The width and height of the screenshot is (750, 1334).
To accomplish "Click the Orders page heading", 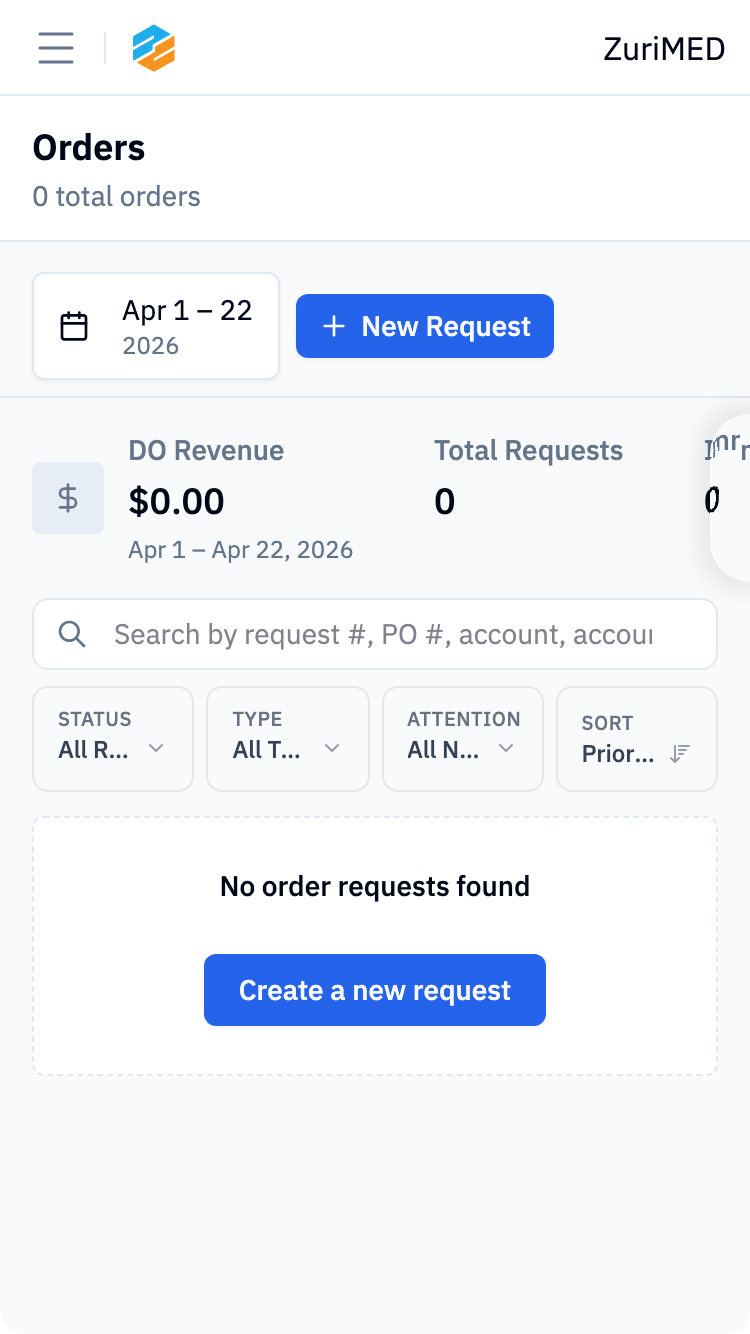I will [x=89, y=148].
